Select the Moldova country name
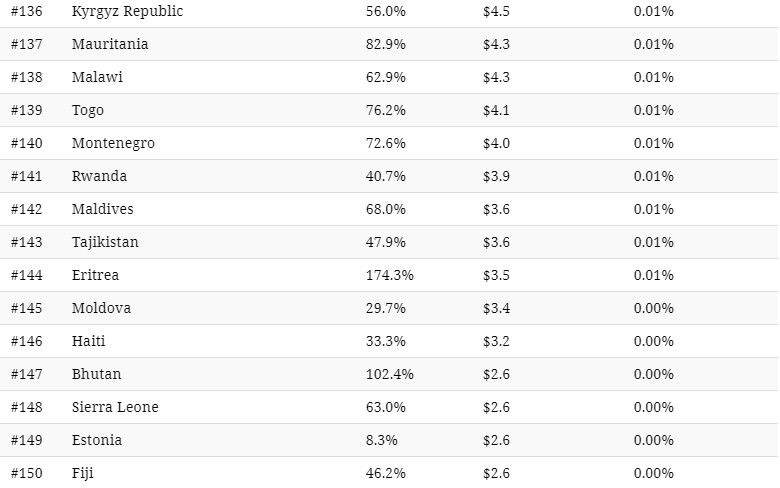780x488 pixels. (x=101, y=308)
